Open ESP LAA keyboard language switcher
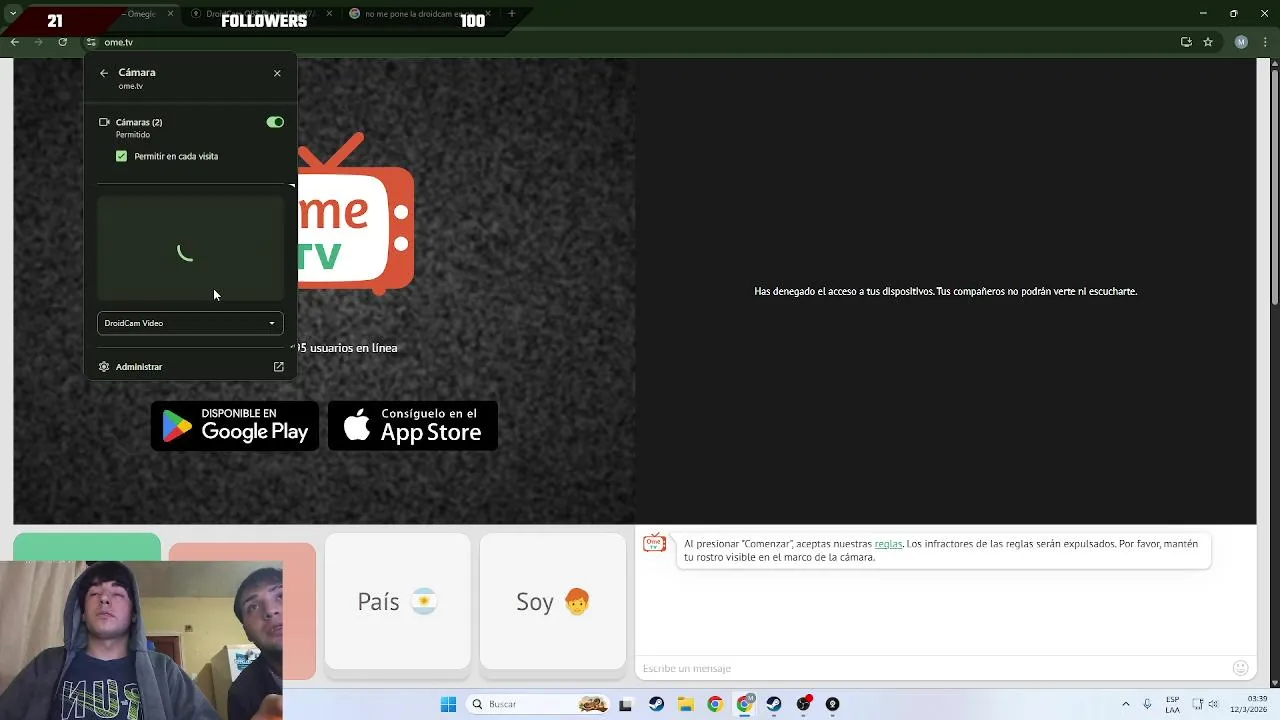The width and height of the screenshot is (1280, 720). pos(1172,704)
